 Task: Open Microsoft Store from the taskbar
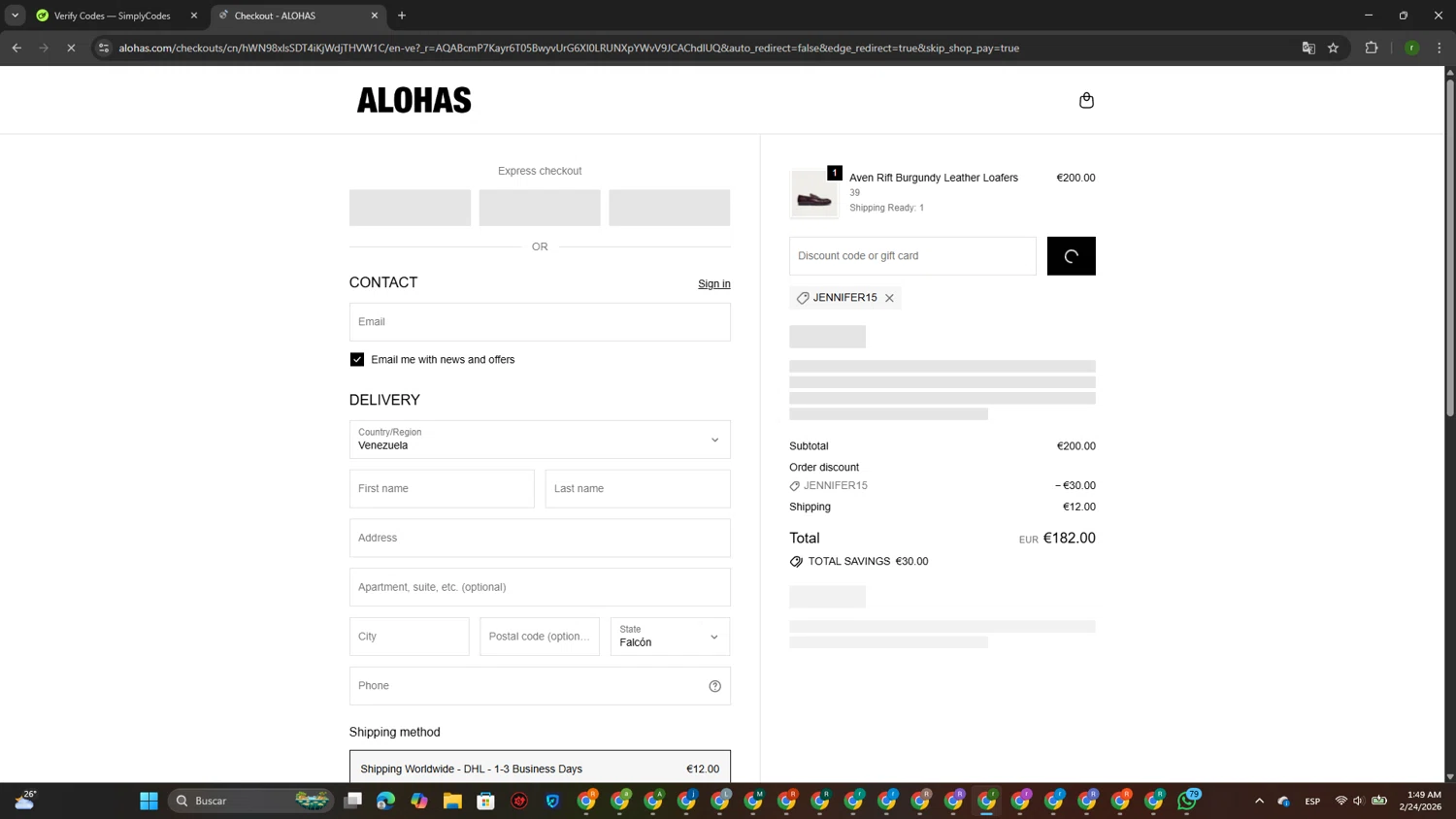coord(486,801)
